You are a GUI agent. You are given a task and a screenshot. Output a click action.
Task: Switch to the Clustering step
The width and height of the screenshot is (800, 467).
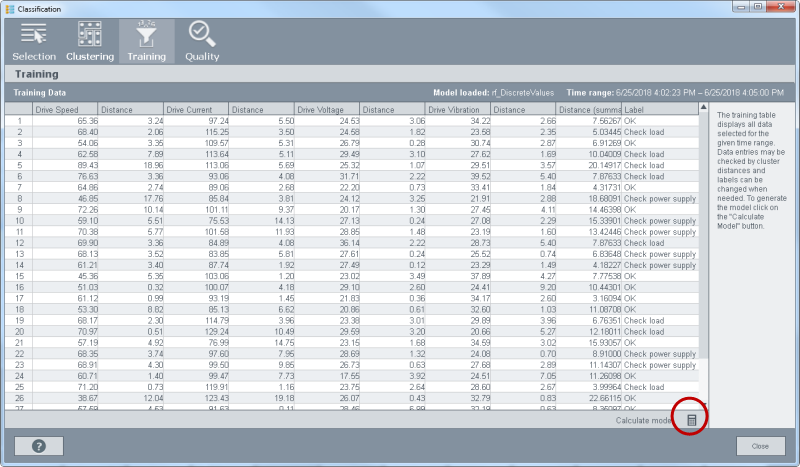point(90,40)
